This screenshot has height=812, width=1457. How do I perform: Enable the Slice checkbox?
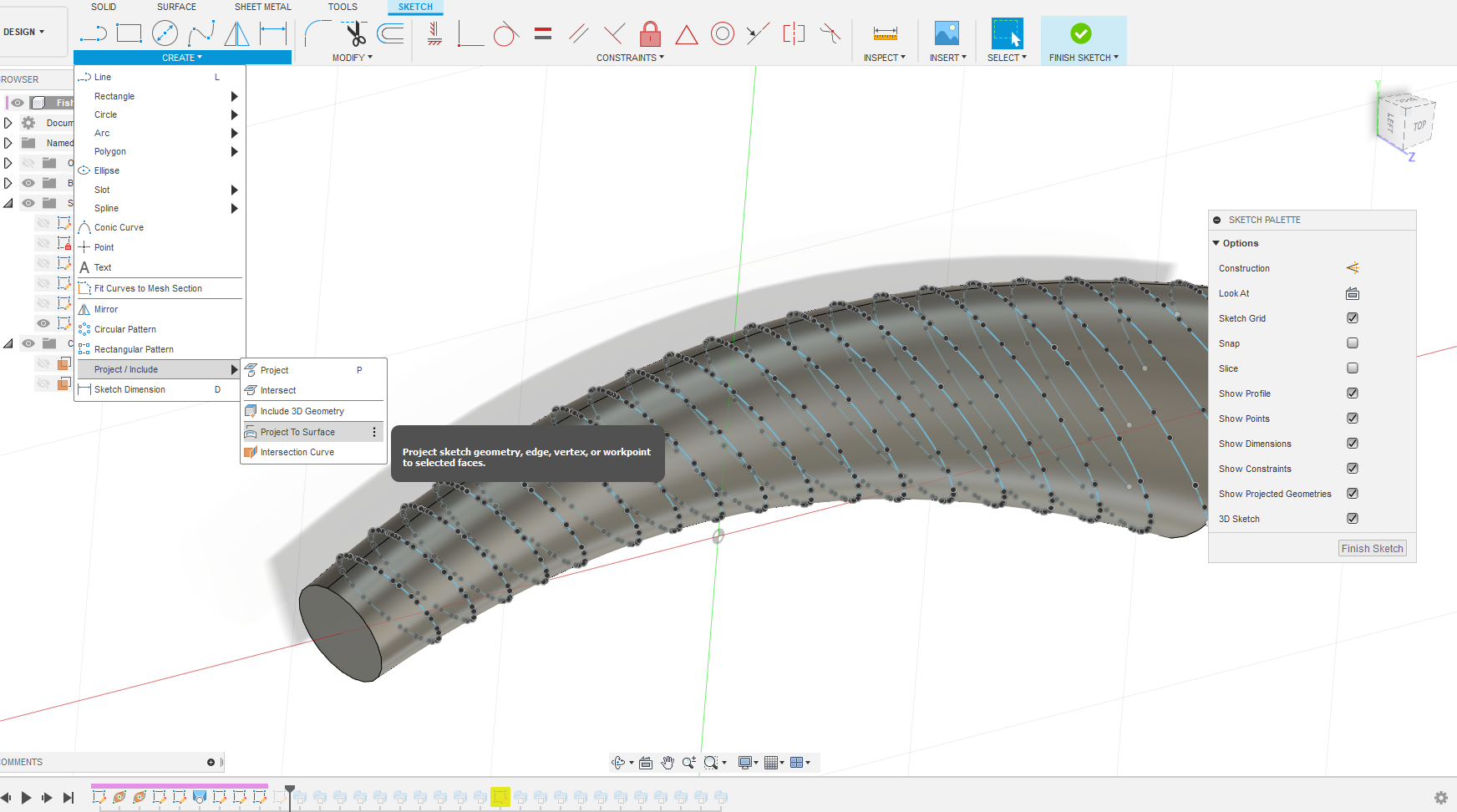[1353, 368]
